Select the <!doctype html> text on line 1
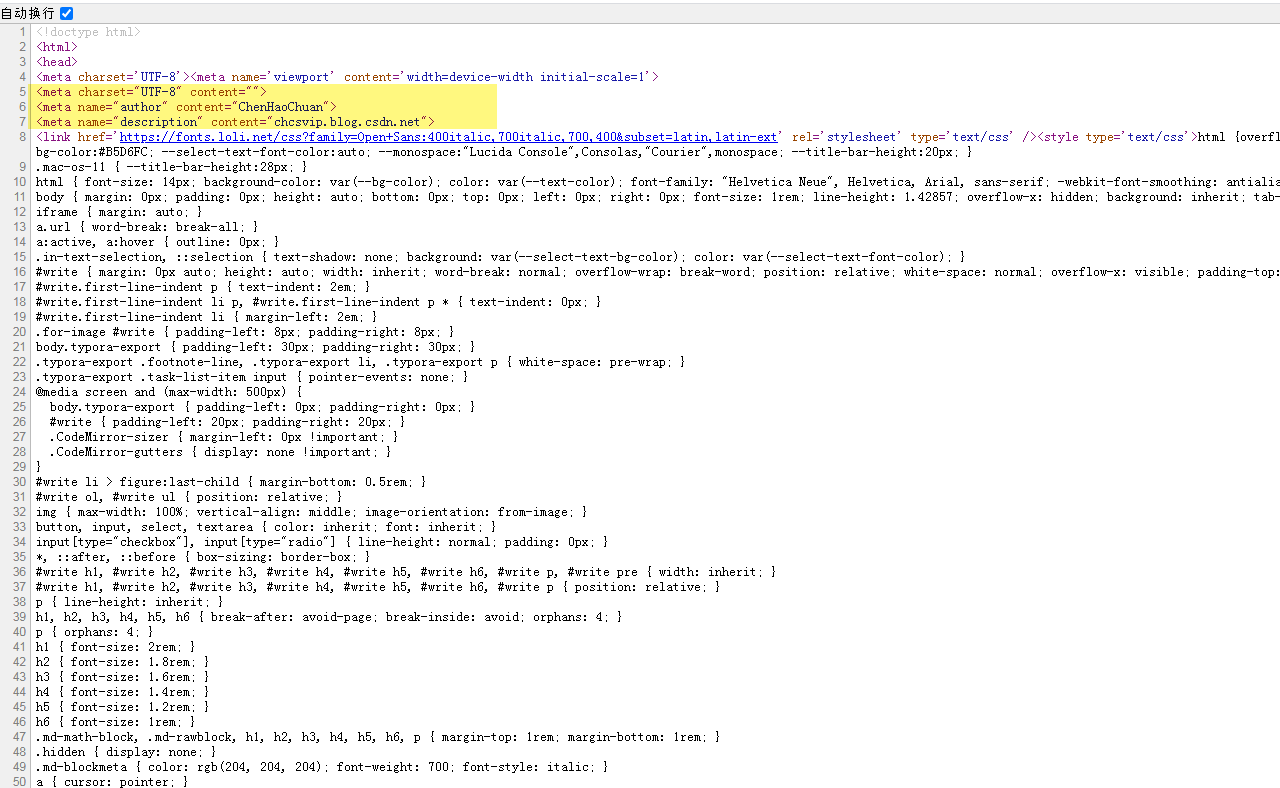 click(x=88, y=32)
